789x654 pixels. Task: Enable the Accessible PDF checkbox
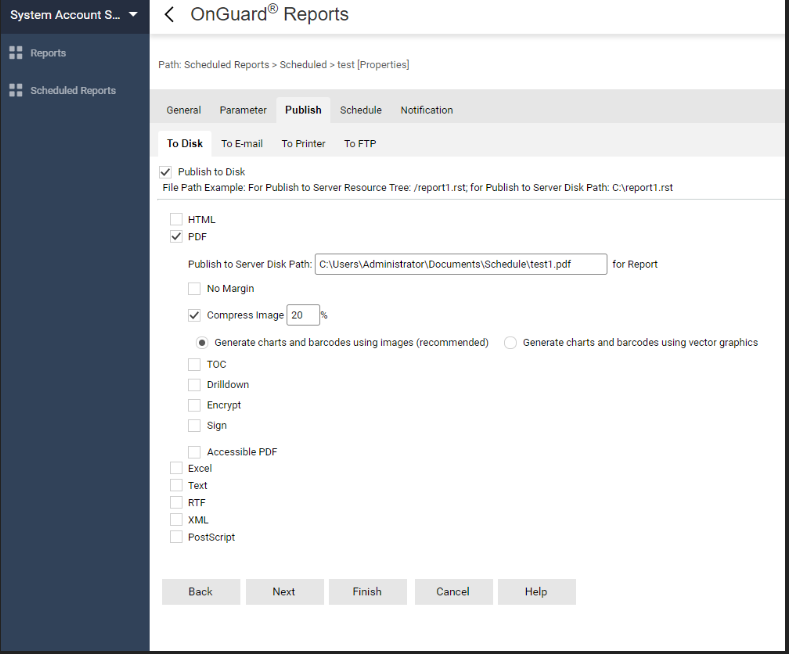tap(194, 452)
